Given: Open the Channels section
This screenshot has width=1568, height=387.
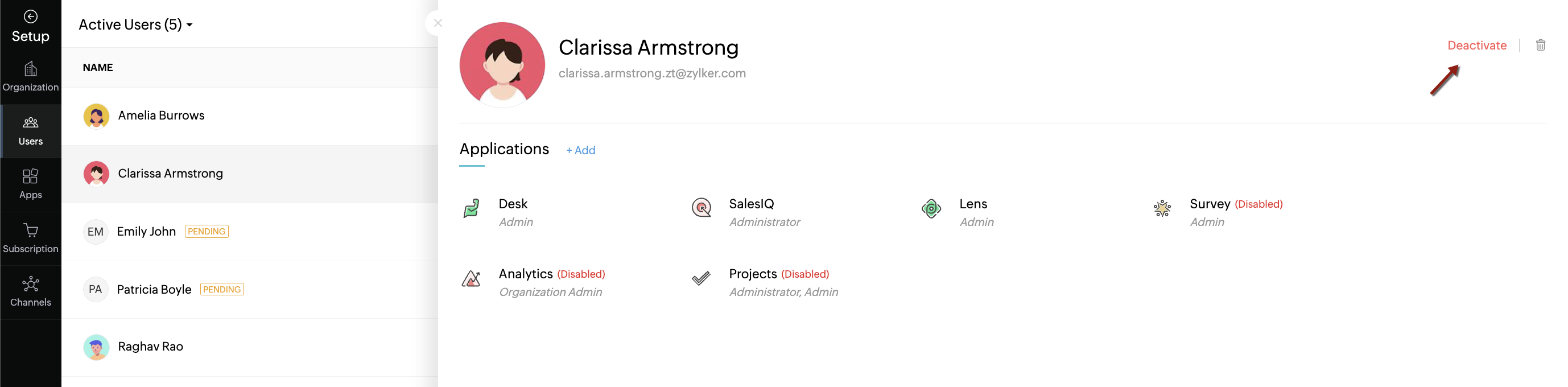Looking at the screenshot, I should 30,291.
